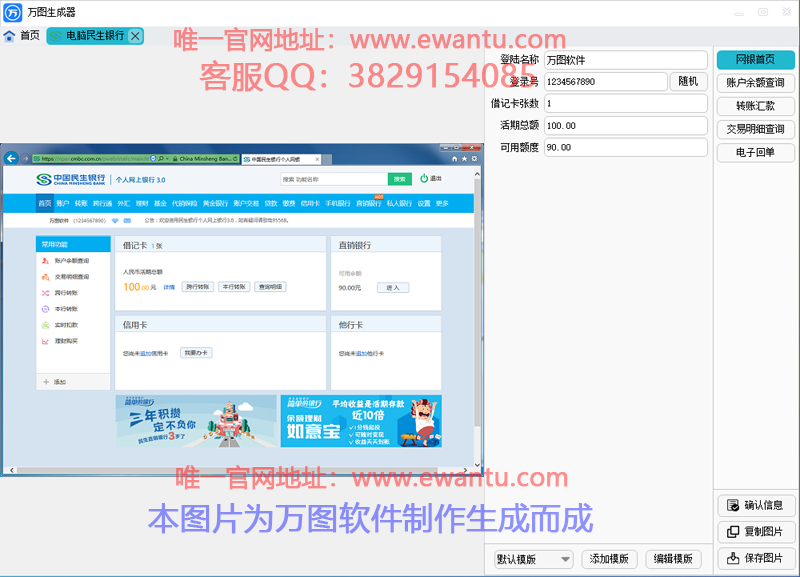Click the 跨行转账 button under 借记卡
Screen dimensions: 800x577
point(198,287)
